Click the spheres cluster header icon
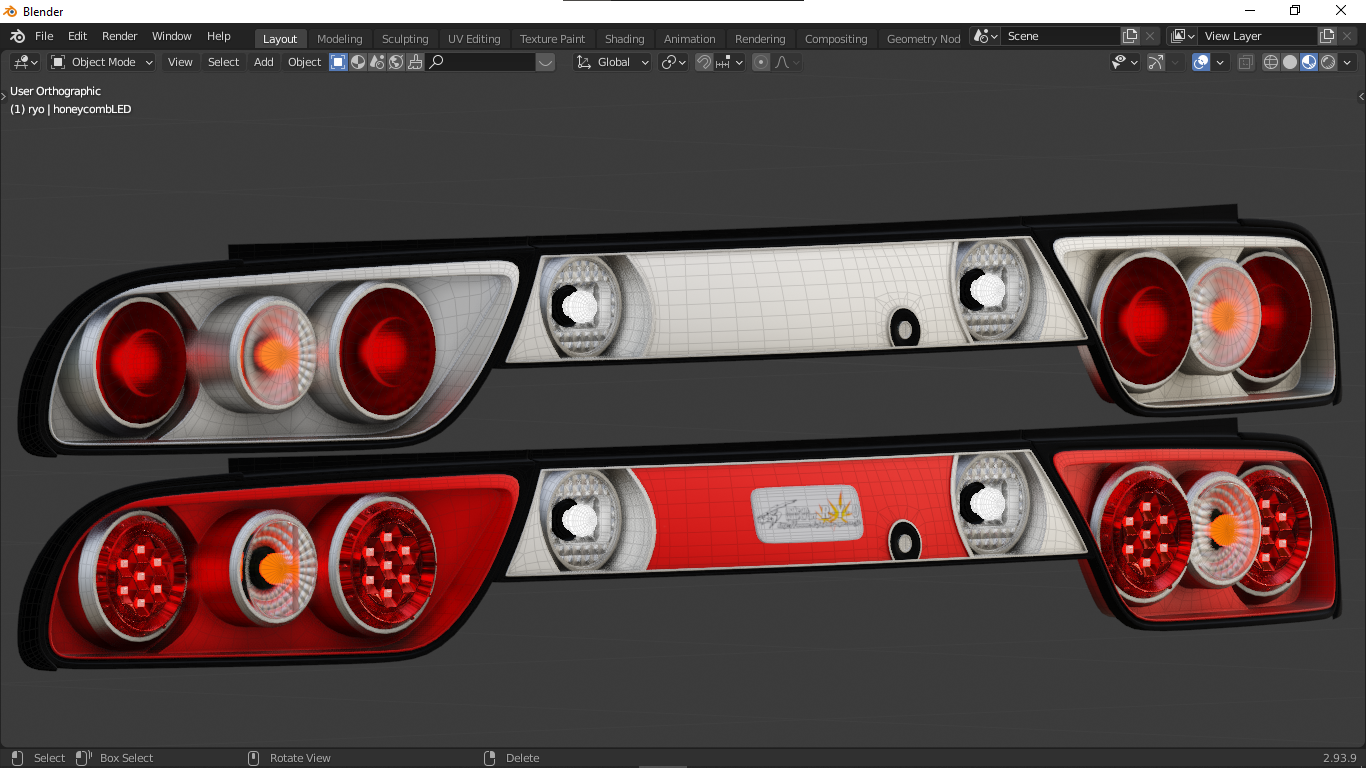Viewport: 1366px width, 768px height. pyautogui.click(x=377, y=62)
